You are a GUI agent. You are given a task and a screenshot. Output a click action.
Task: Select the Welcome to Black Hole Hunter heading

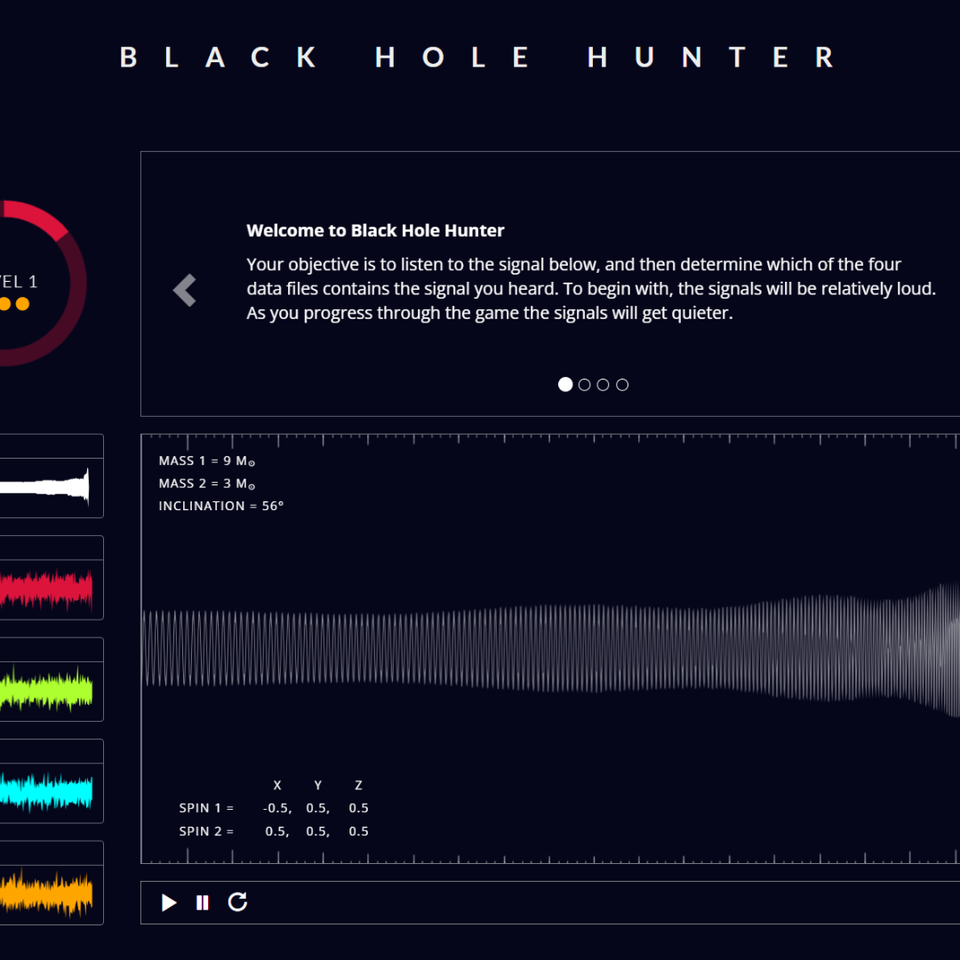[x=375, y=230]
